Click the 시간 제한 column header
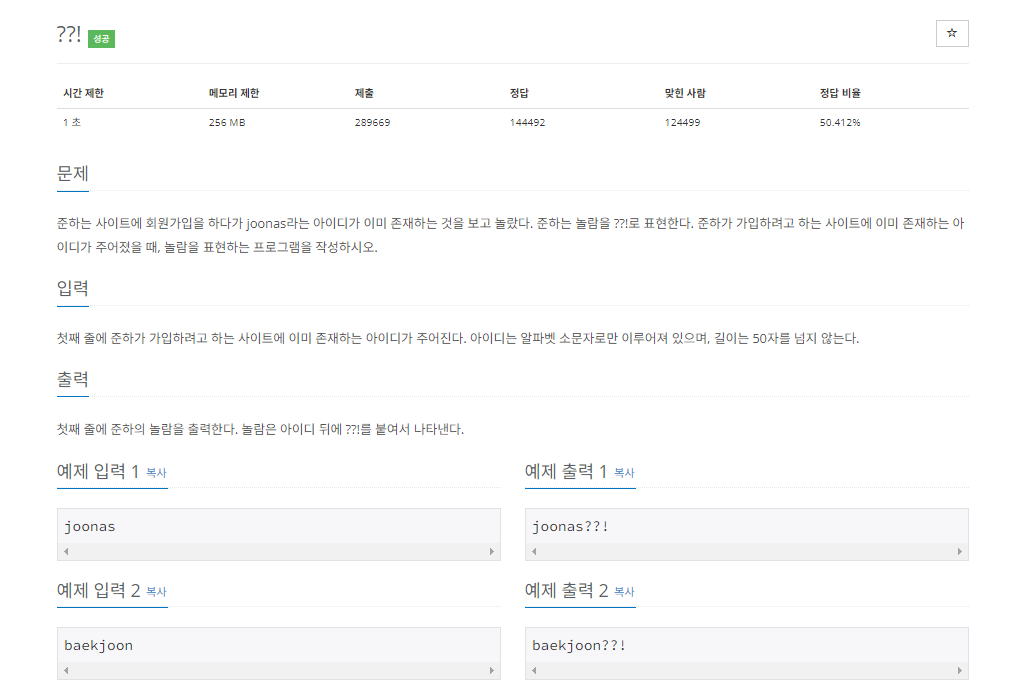The height and width of the screenshot is (698, 1035). tap(83, 93)
